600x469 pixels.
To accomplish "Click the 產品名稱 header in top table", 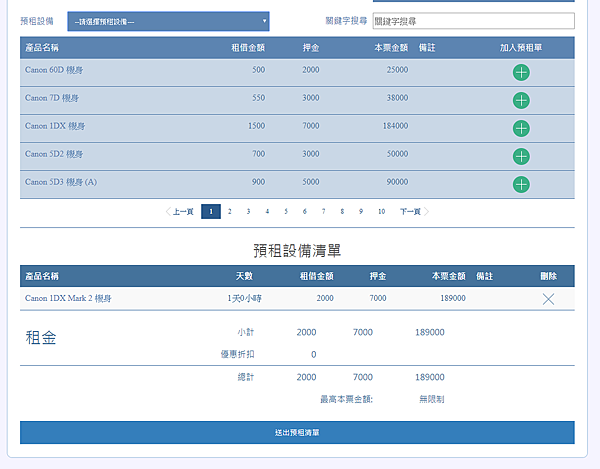I will pos(42,48).
